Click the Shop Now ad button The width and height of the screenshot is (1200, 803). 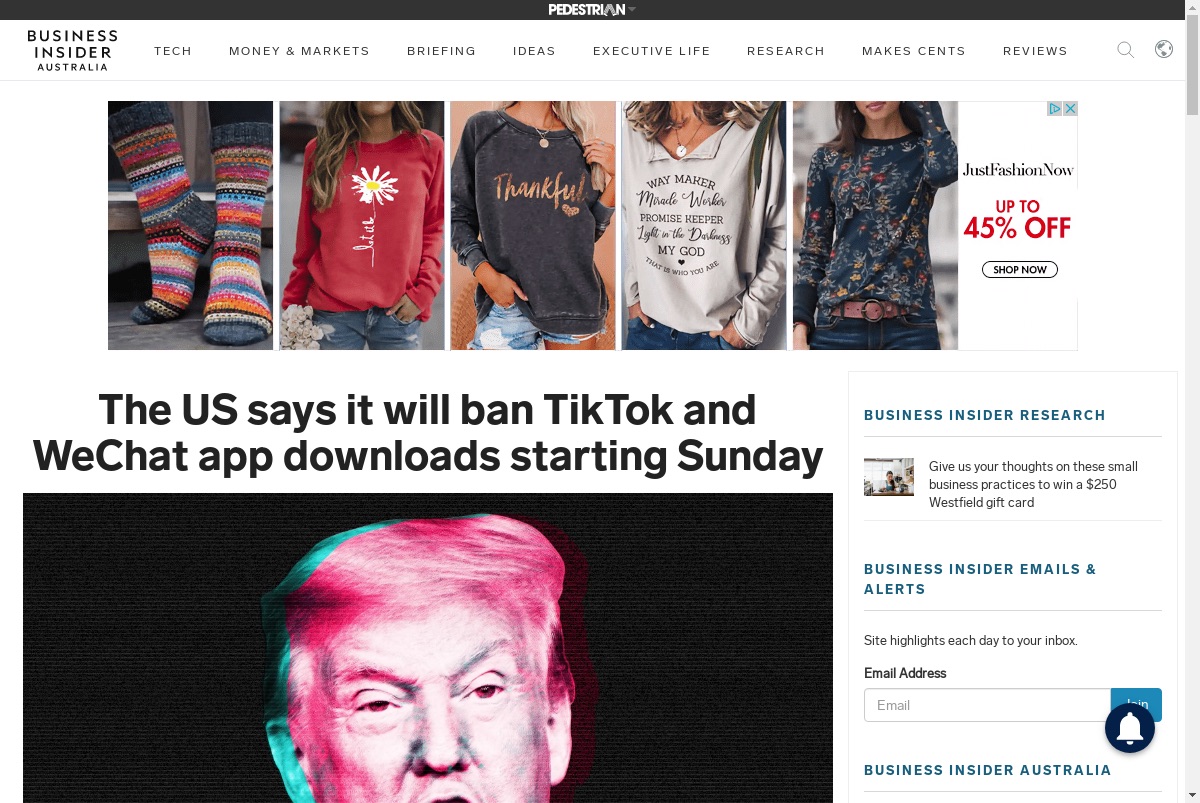[1019, 269]
